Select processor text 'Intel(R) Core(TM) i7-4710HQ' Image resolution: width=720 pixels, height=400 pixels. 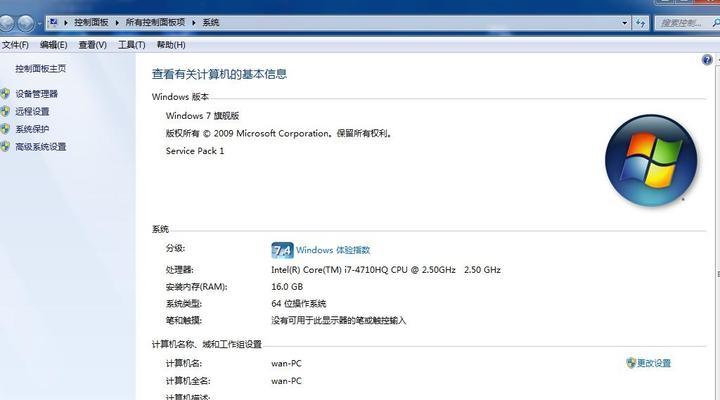[330, 270]
